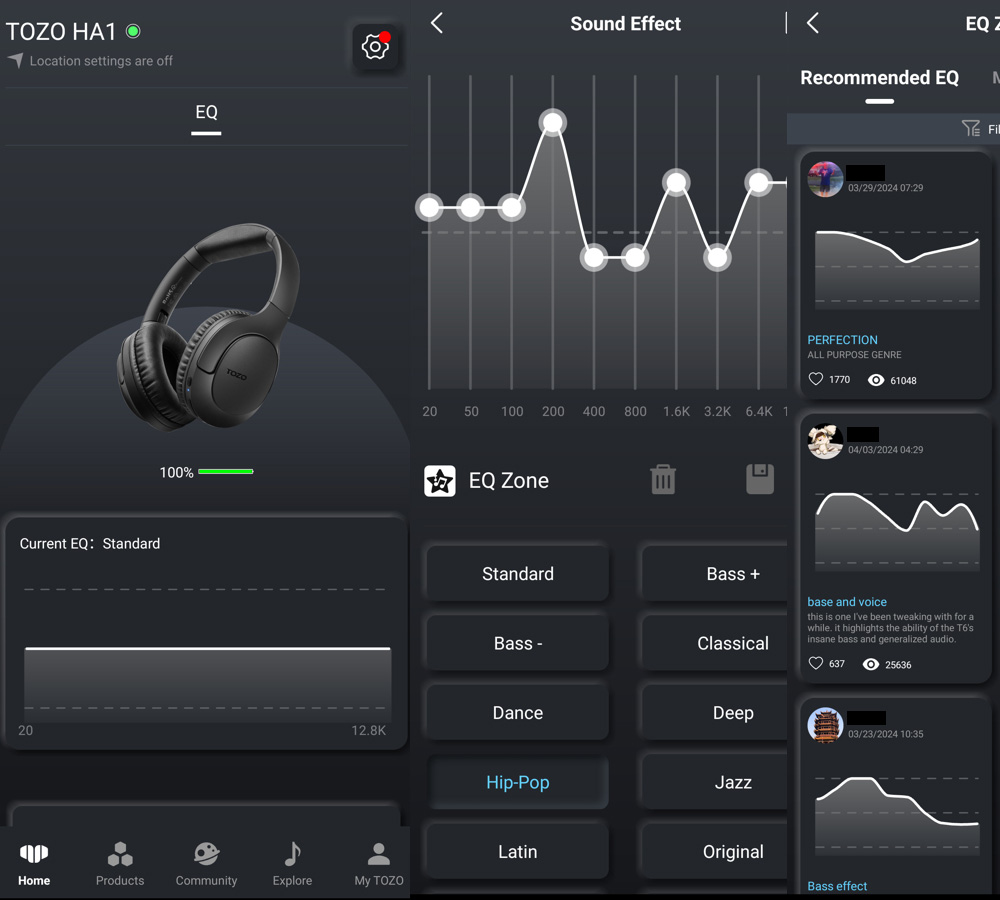Image resolution: width=1000 pixels, height=900 pixels.
Task: Open the Explore tab
Action: [292, 864]
